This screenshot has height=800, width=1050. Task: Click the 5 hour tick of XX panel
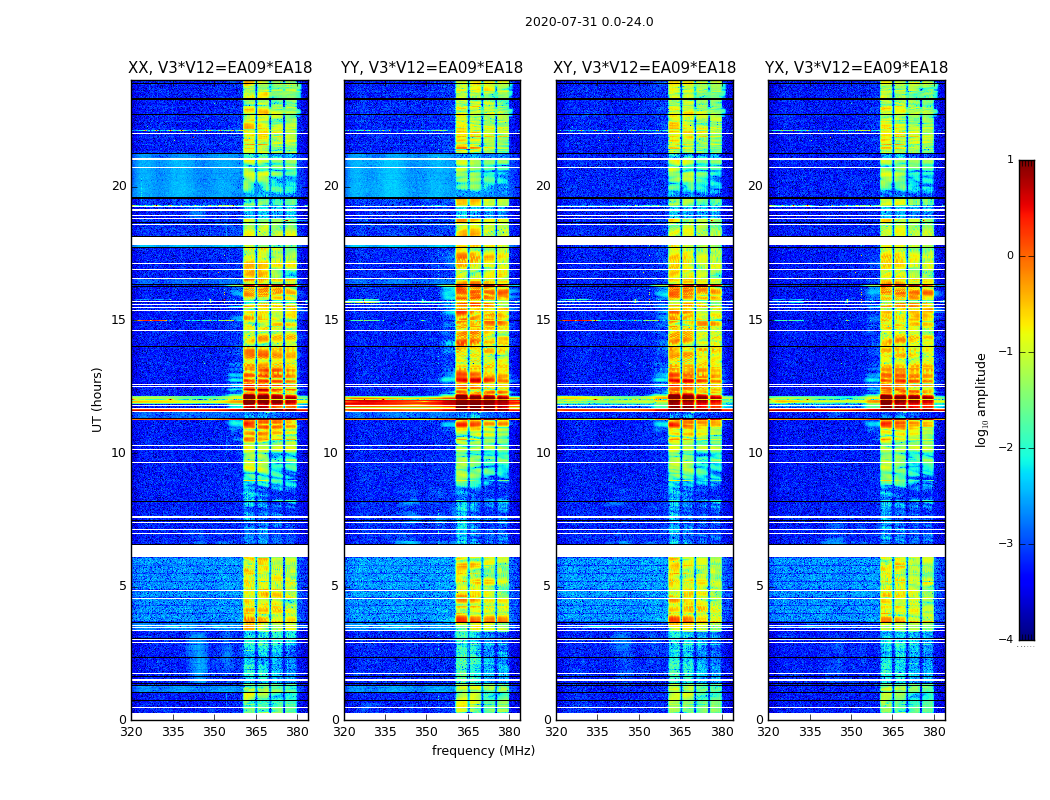click(123, 586)
